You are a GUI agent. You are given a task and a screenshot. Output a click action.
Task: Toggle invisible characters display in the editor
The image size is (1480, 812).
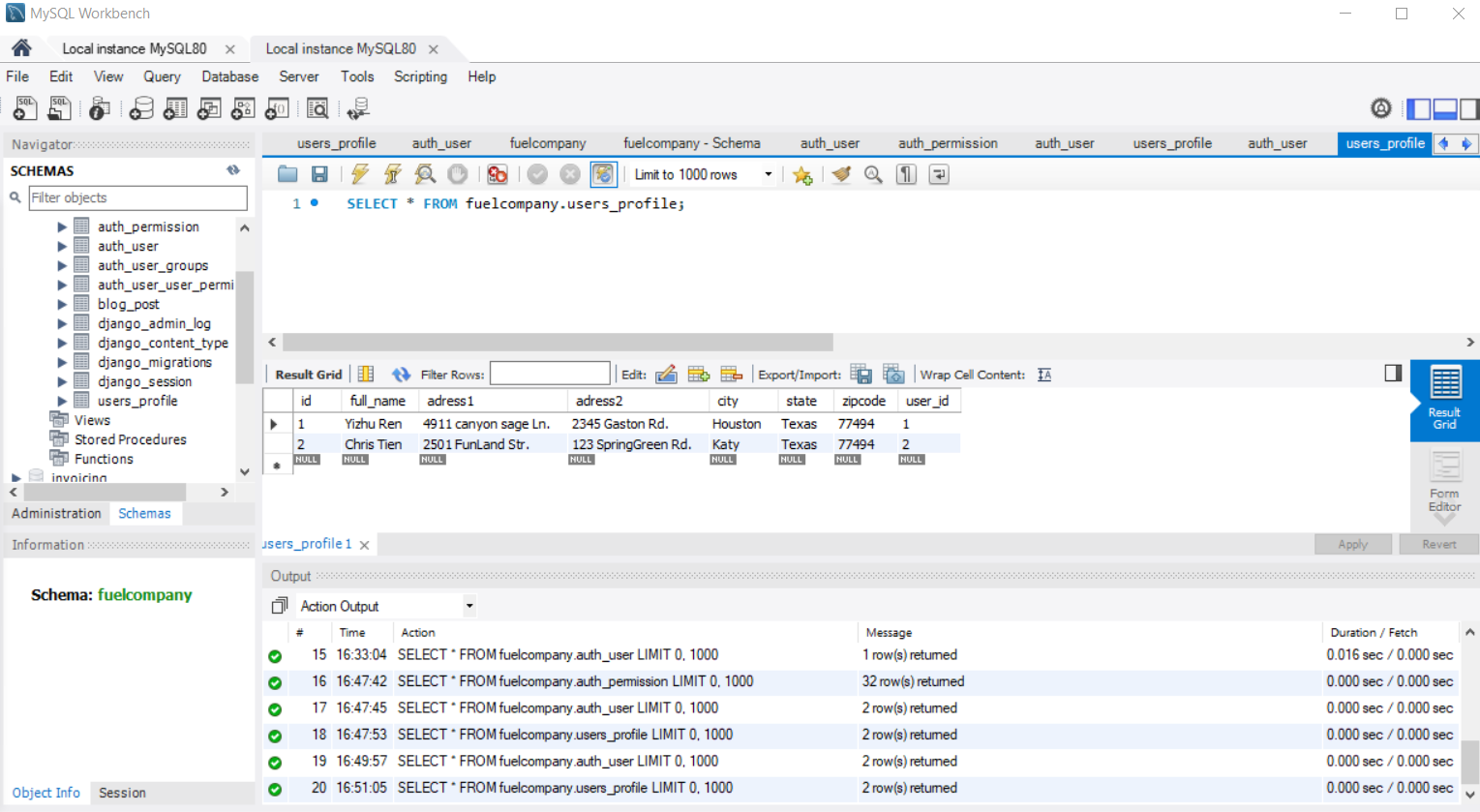point(907,174)
